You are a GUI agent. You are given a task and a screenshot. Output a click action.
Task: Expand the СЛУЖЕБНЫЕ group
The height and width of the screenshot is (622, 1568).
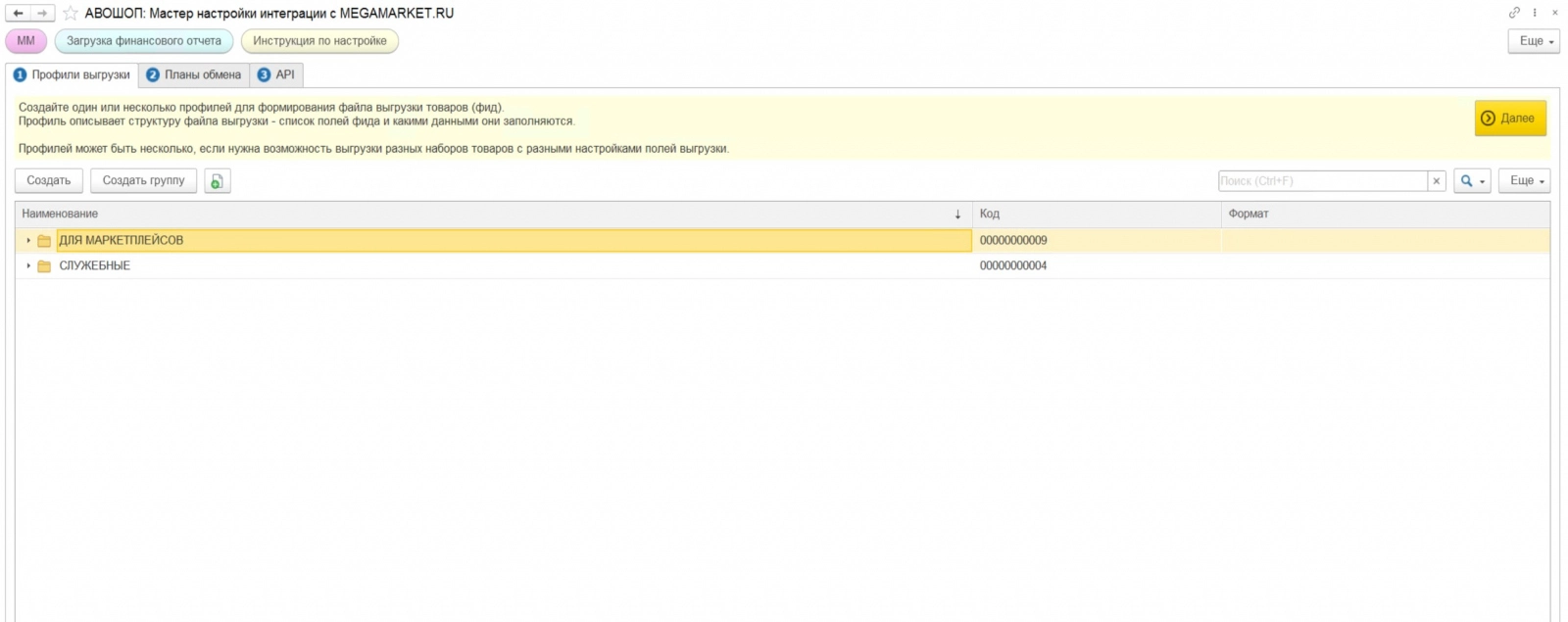coord(28,266)
